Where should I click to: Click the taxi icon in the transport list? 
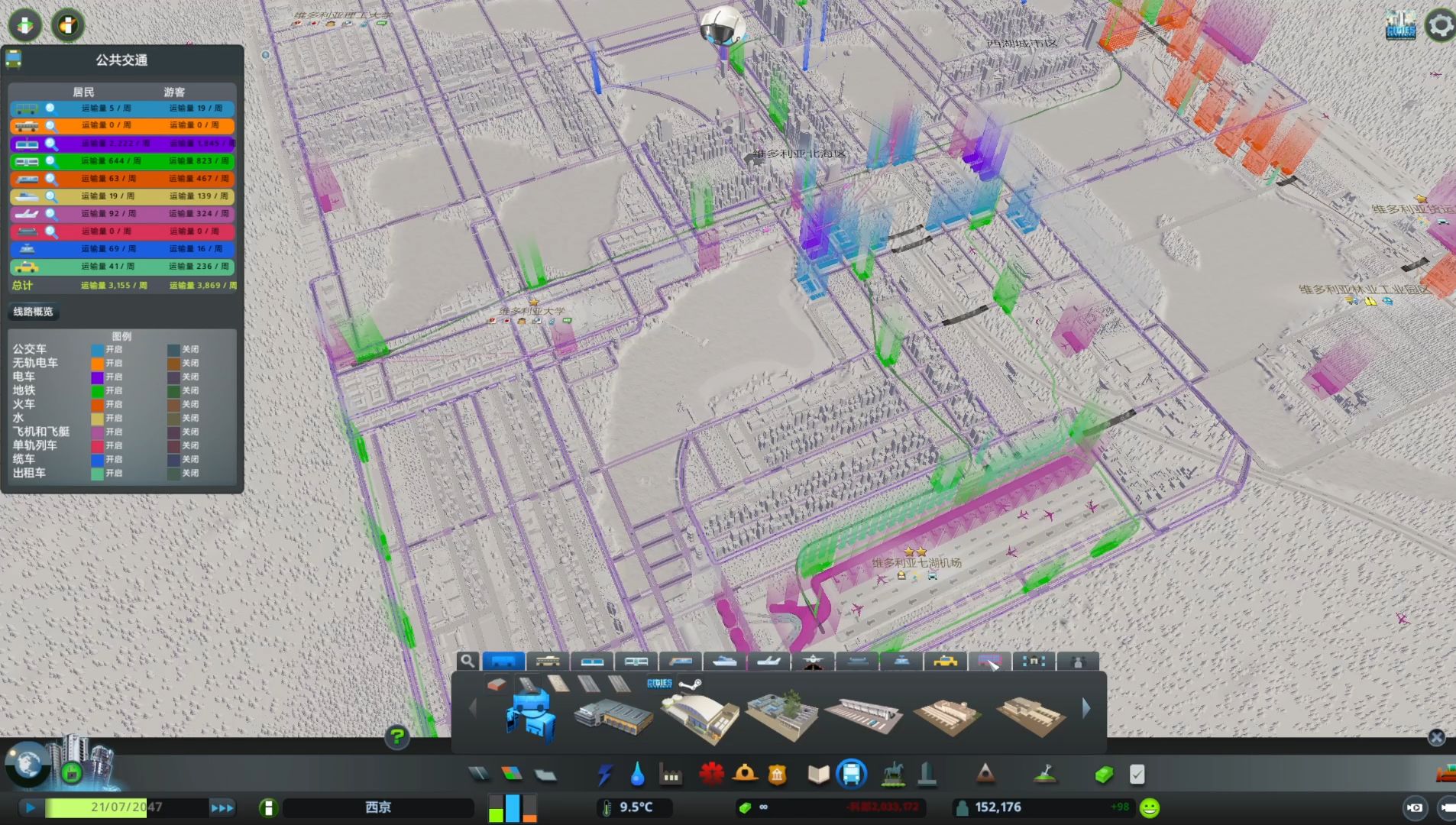pyautogui.click(x=26, y=267)
